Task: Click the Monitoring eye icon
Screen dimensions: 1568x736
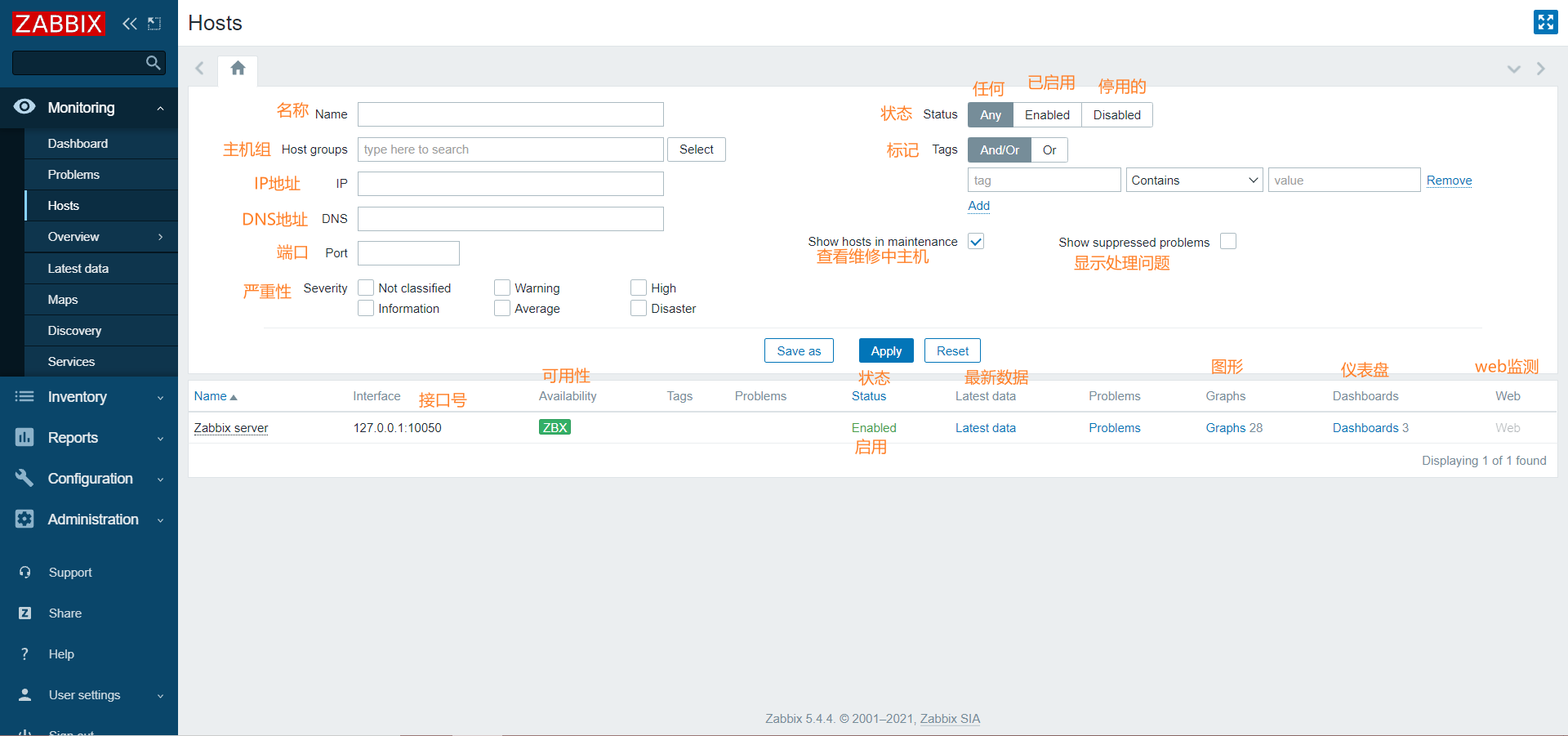Action: pyautogui.click(x=24, y=107)
